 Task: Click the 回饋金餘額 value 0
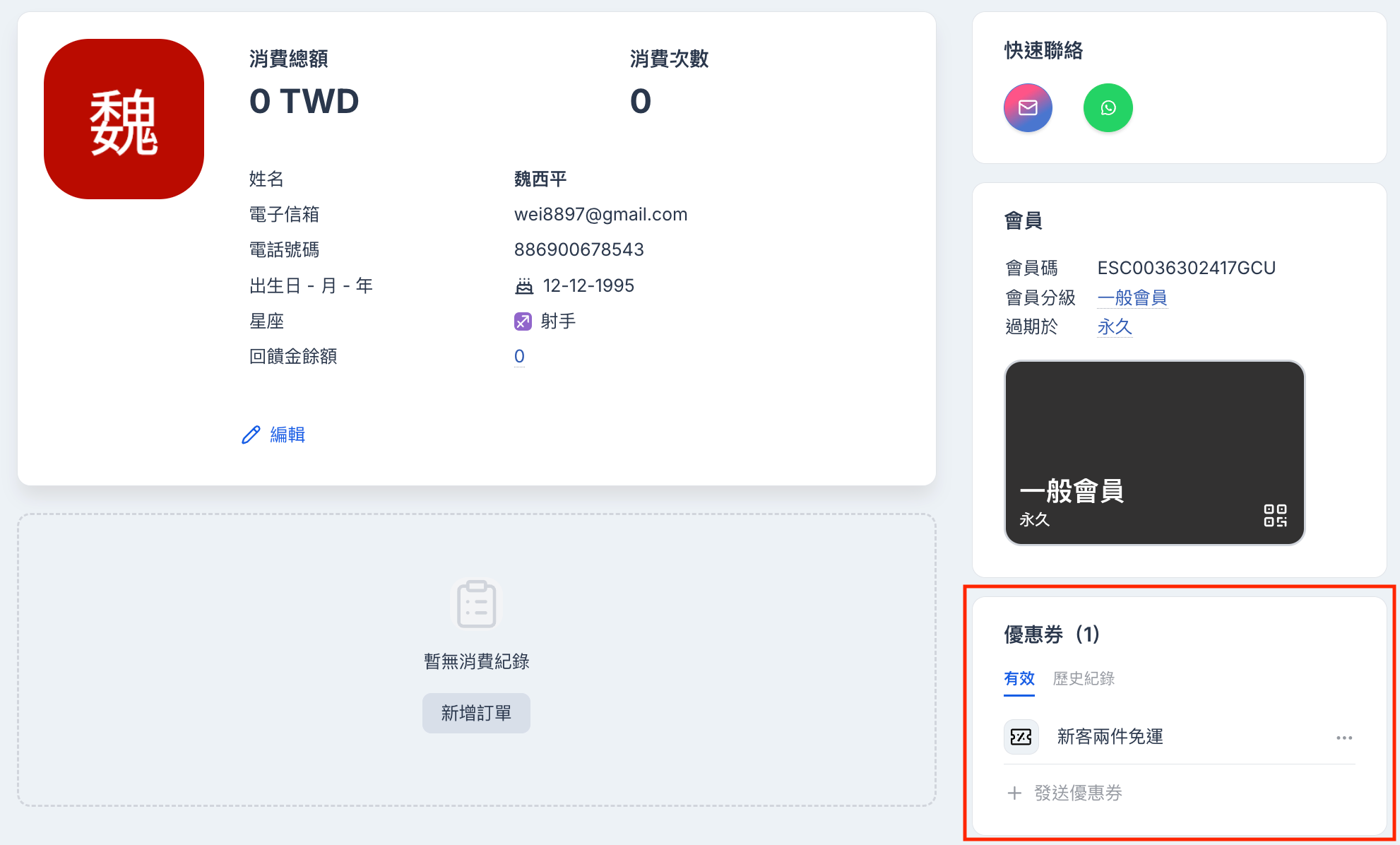[x=519, y=356]
